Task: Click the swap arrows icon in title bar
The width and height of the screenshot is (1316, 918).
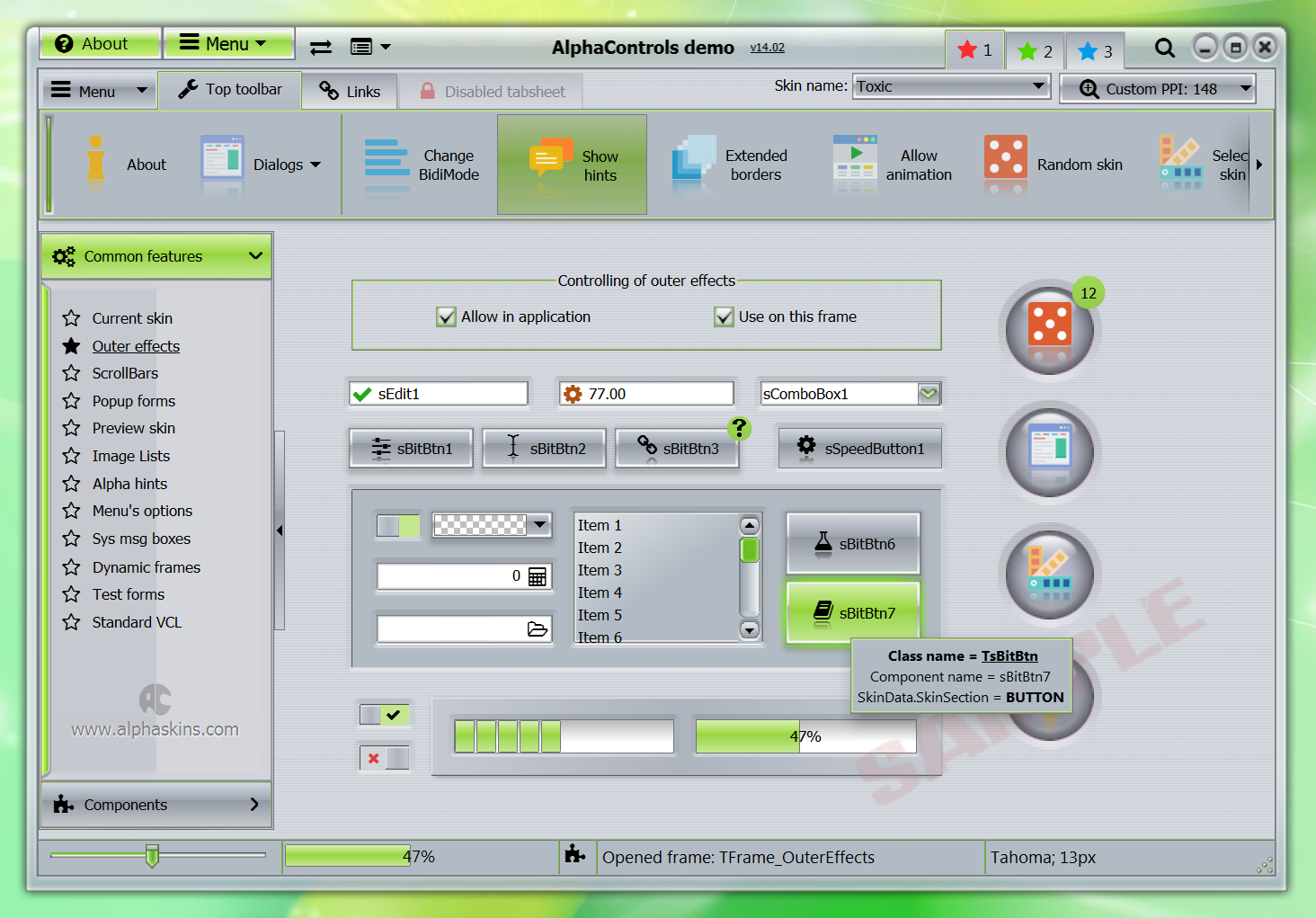Action: click(x=321, y=47)
